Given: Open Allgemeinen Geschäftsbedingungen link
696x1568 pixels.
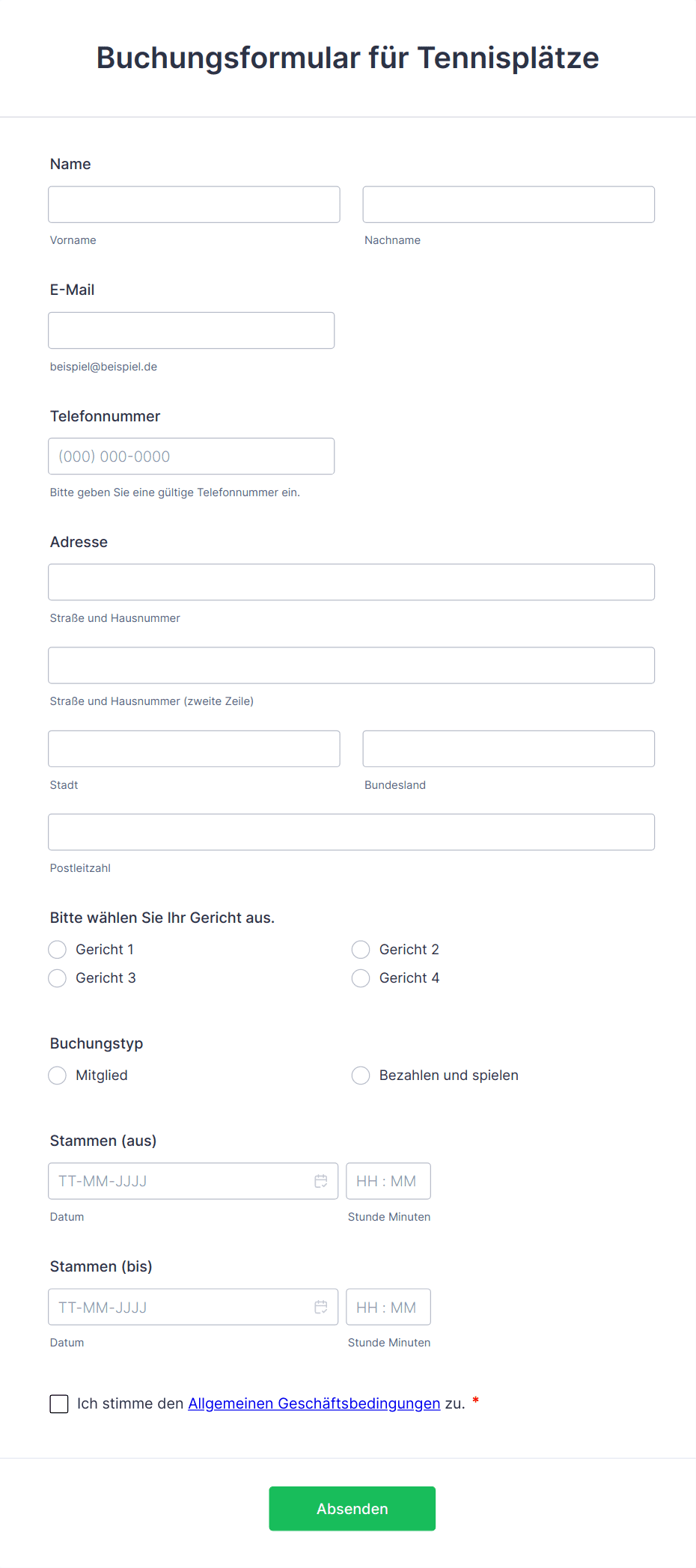Looking at the screenshot, I should click(314, 1403).
